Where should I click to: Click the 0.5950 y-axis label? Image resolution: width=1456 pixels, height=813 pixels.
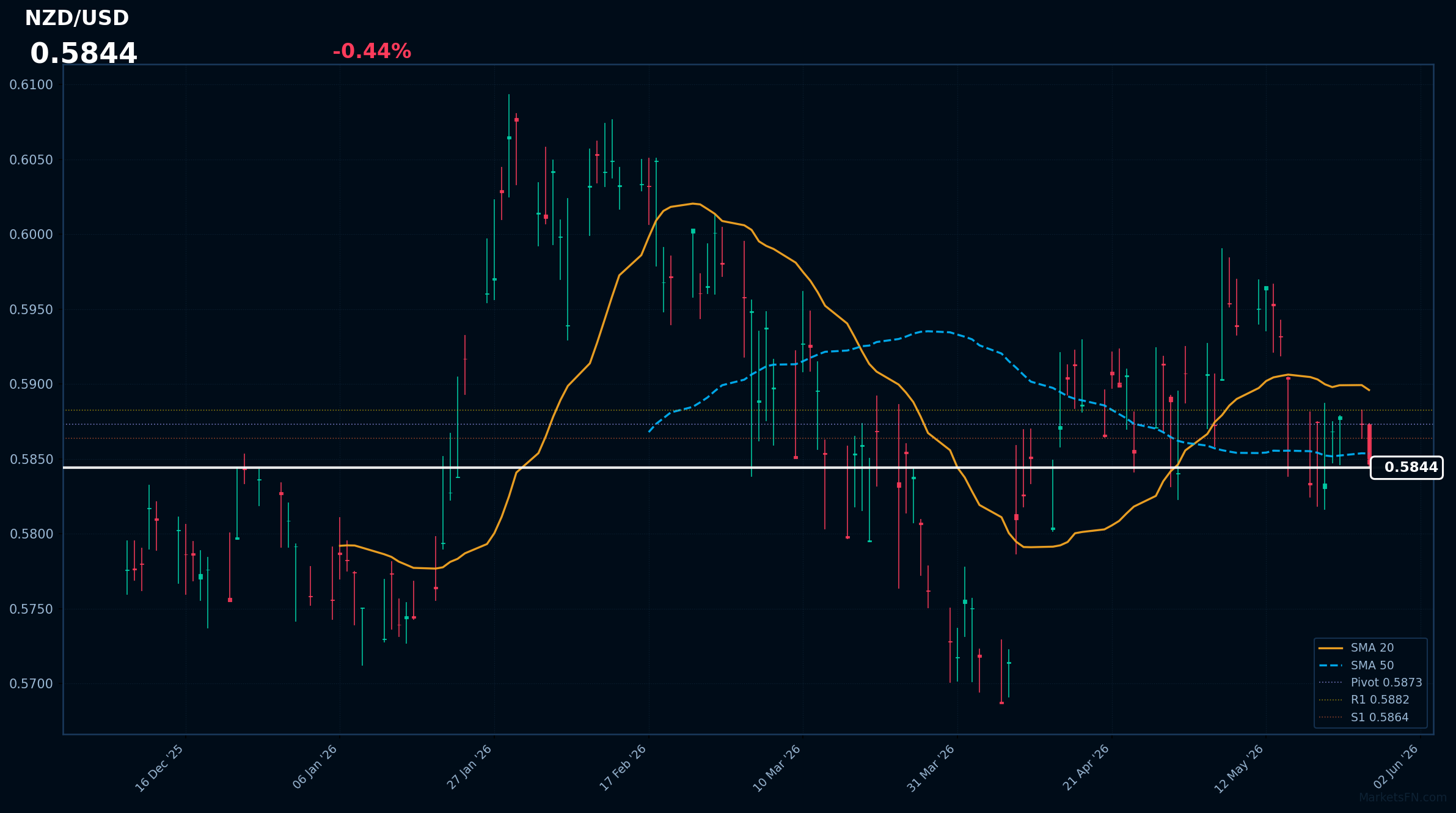point(31,310)
